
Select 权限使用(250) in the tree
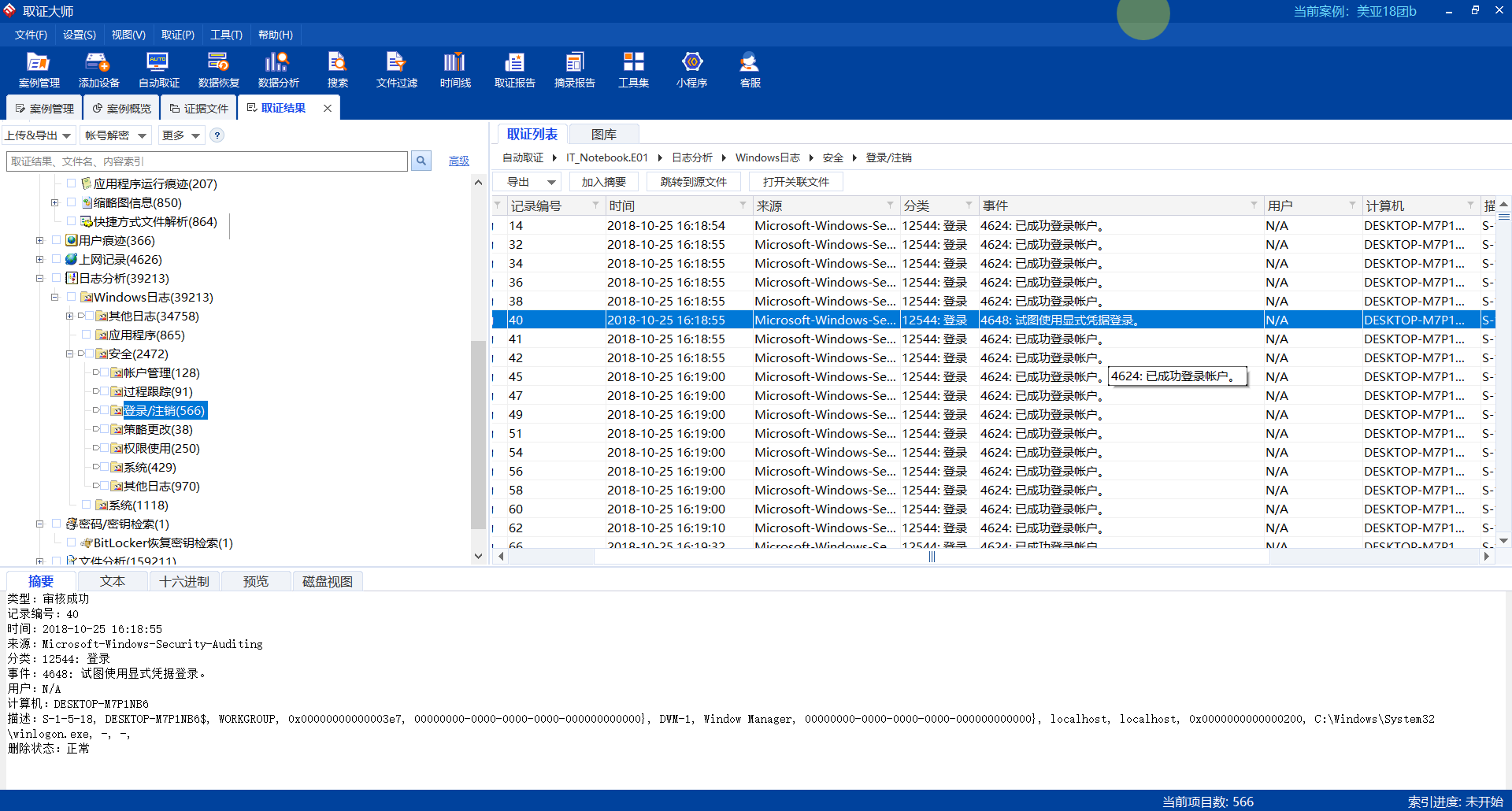click(x=161, y=448)
